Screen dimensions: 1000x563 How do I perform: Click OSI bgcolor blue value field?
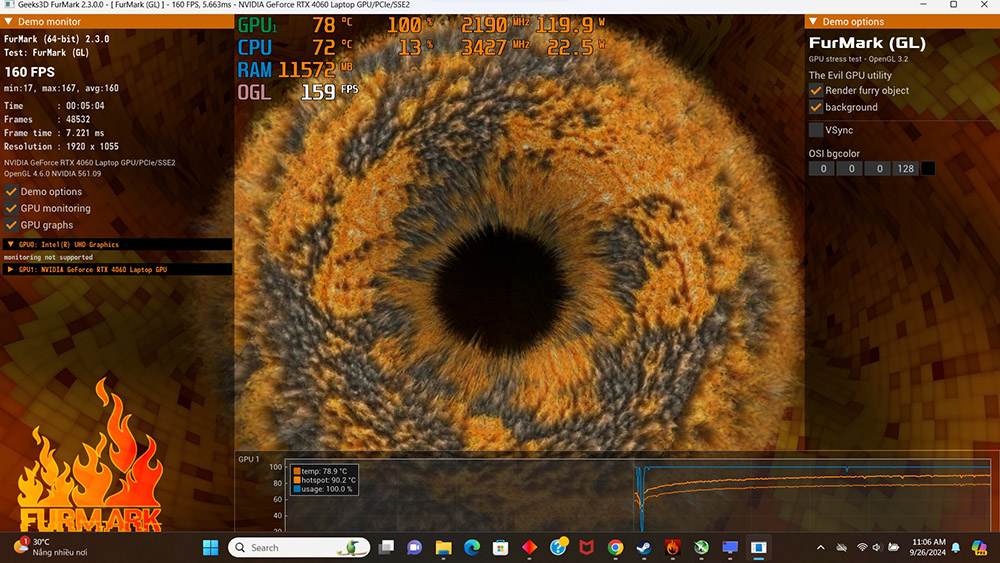click(x=879, y=168)
